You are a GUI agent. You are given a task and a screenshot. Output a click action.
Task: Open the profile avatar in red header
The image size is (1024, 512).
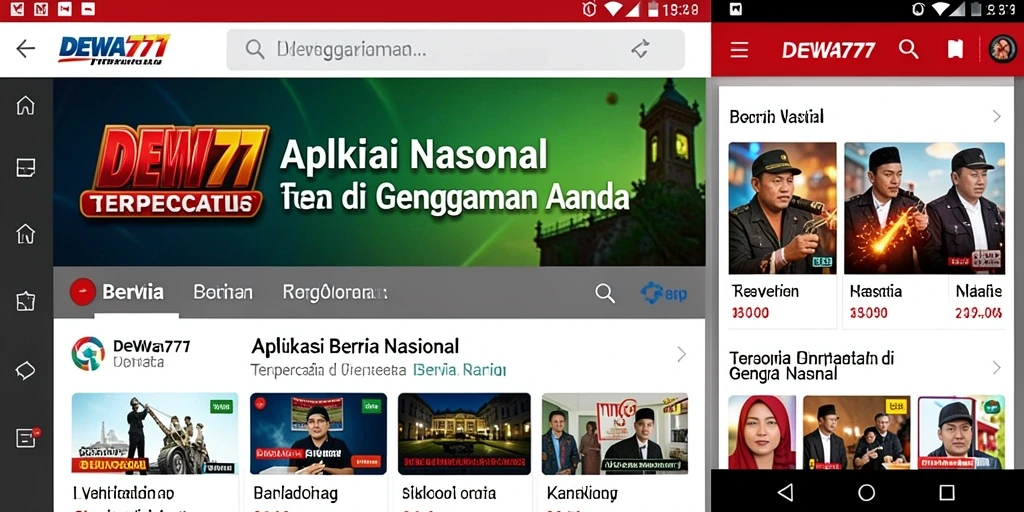click(1002, 49)
